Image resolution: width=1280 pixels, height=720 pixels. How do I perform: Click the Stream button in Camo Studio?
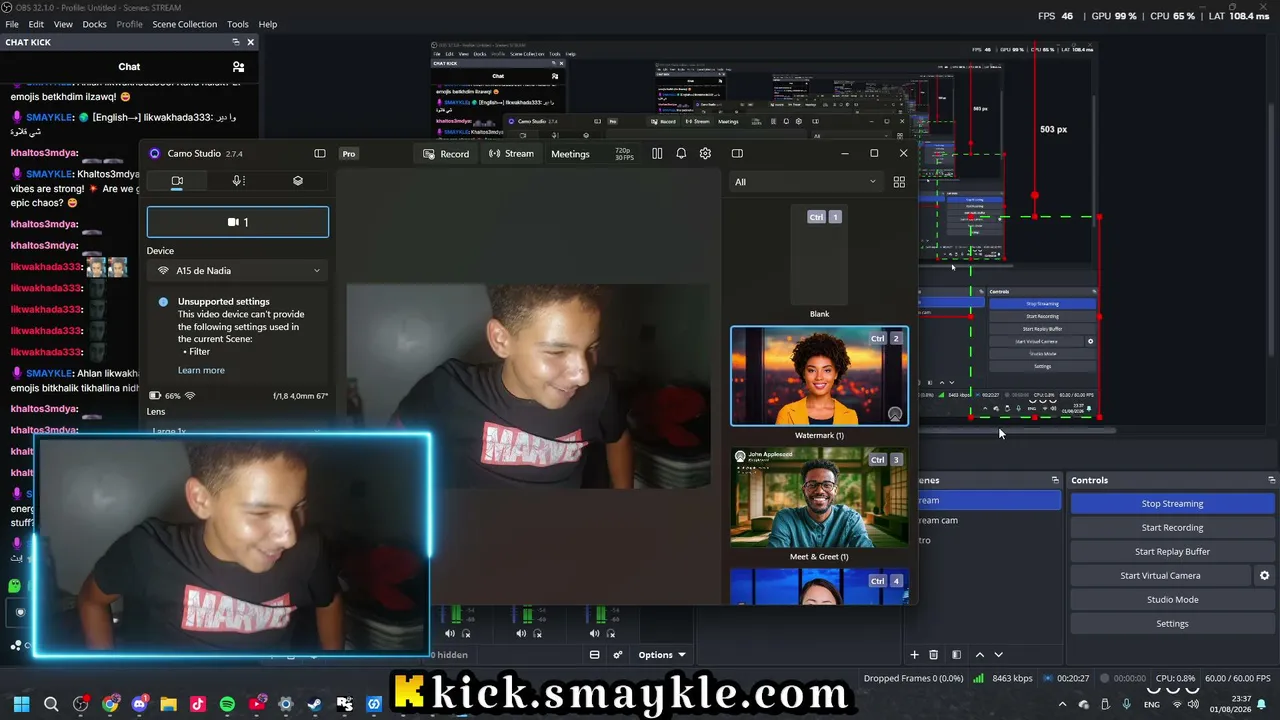(x=511, y=154)
